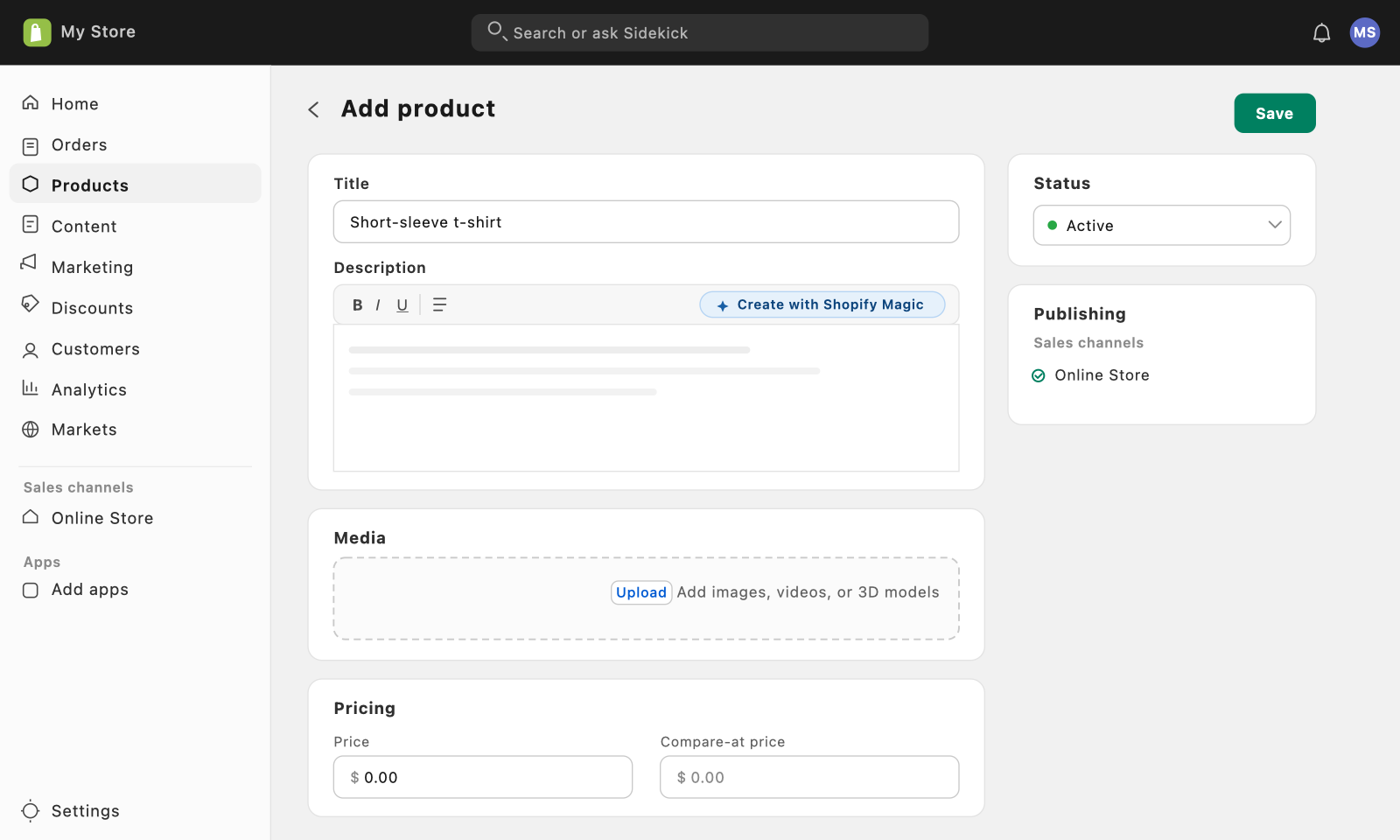The image size is (1400, 840).
Task: Open notifications bell icon
Action: pos(1321,33)
